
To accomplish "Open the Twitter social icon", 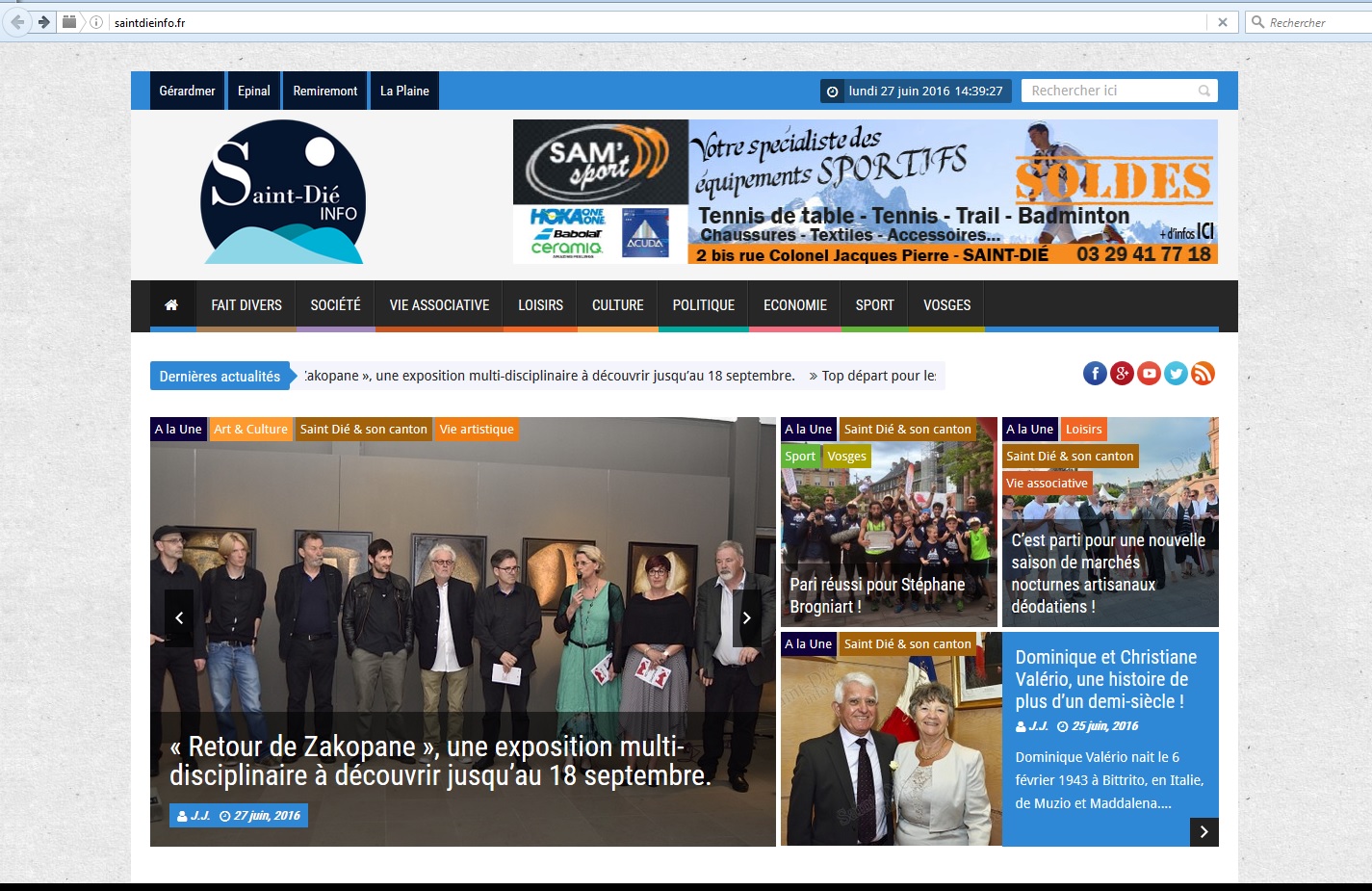I will point(1176,374).
